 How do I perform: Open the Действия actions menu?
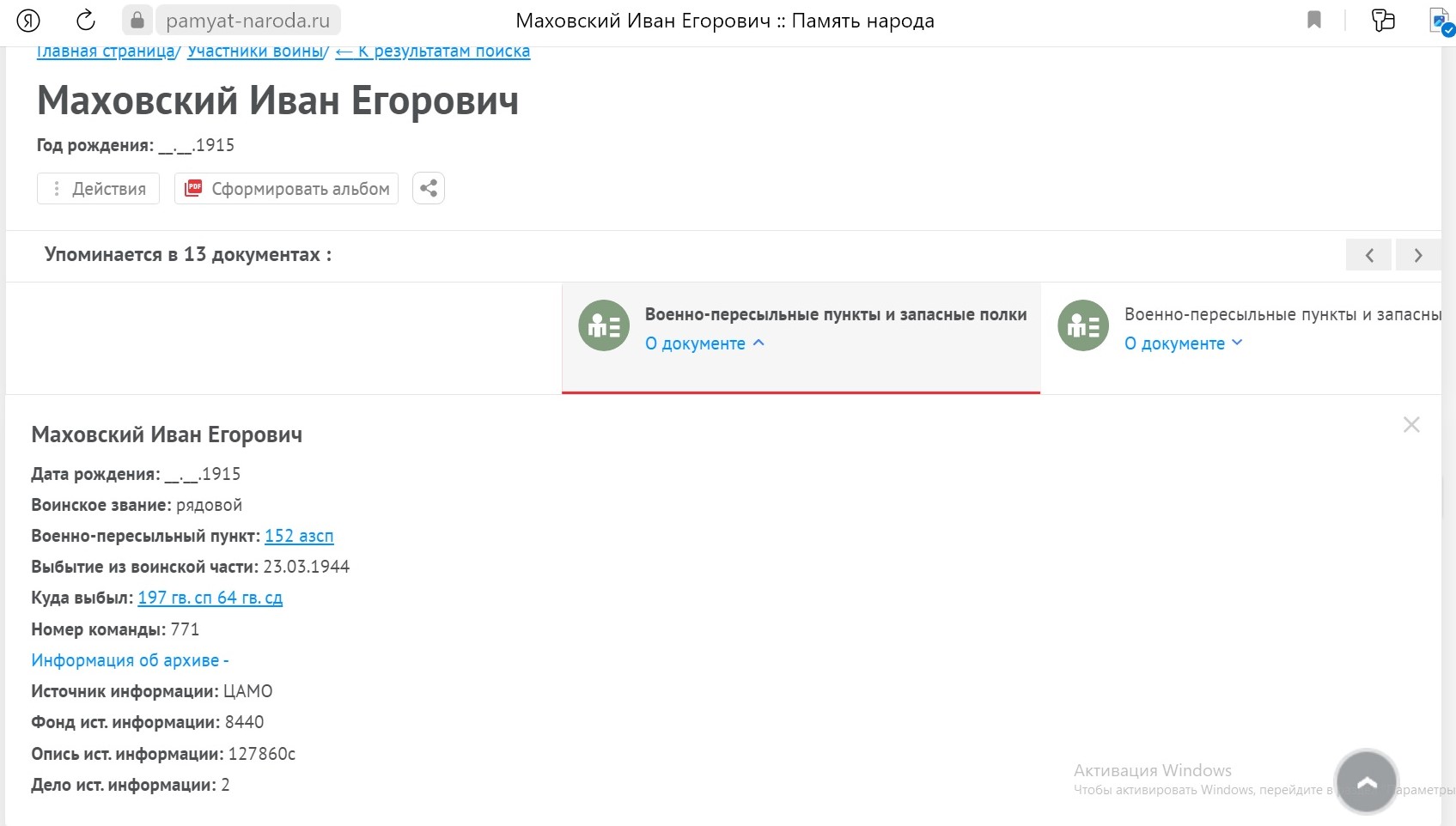click(99, 189)
